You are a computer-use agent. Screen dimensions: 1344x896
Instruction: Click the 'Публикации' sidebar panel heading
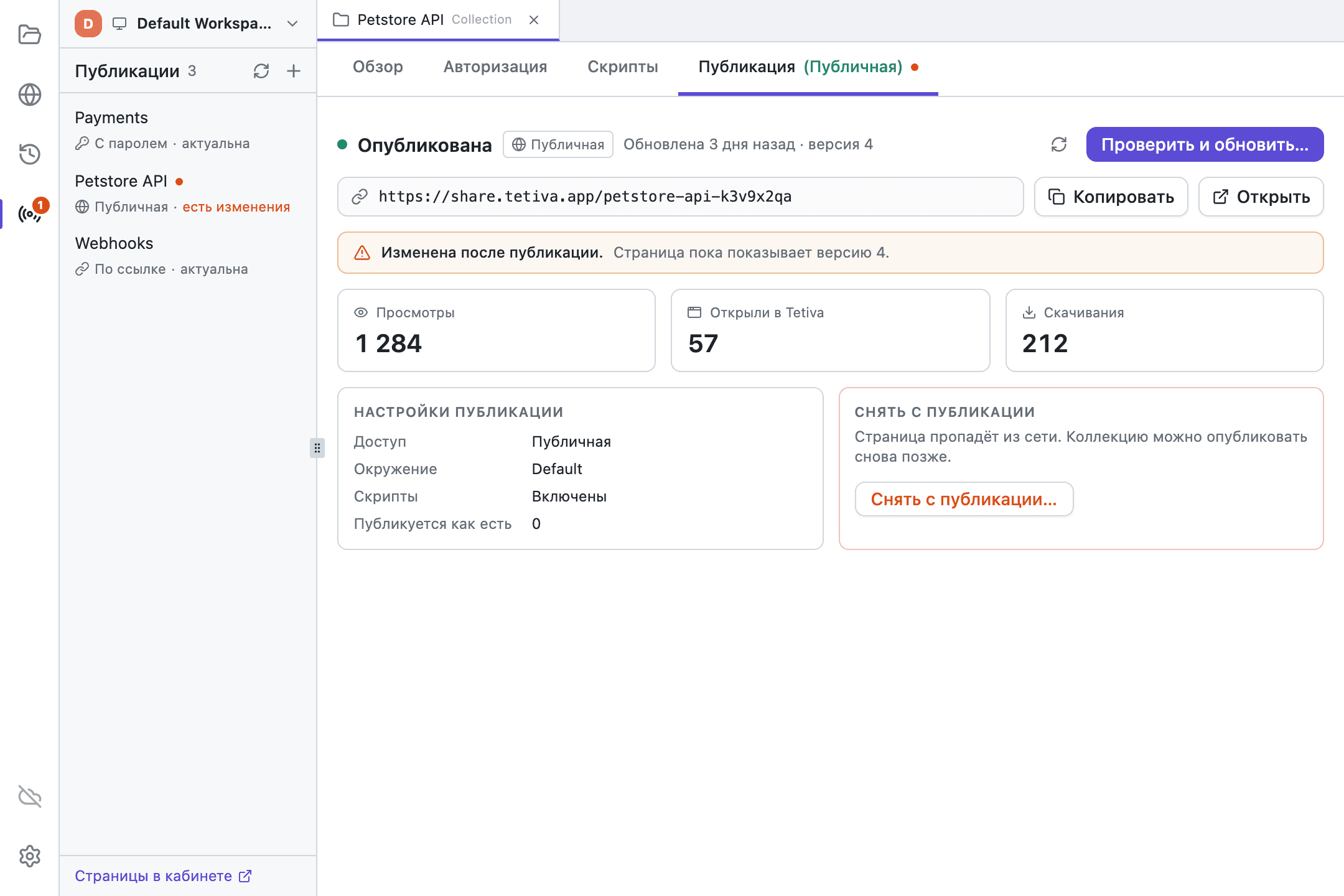(x=127, y=71)
